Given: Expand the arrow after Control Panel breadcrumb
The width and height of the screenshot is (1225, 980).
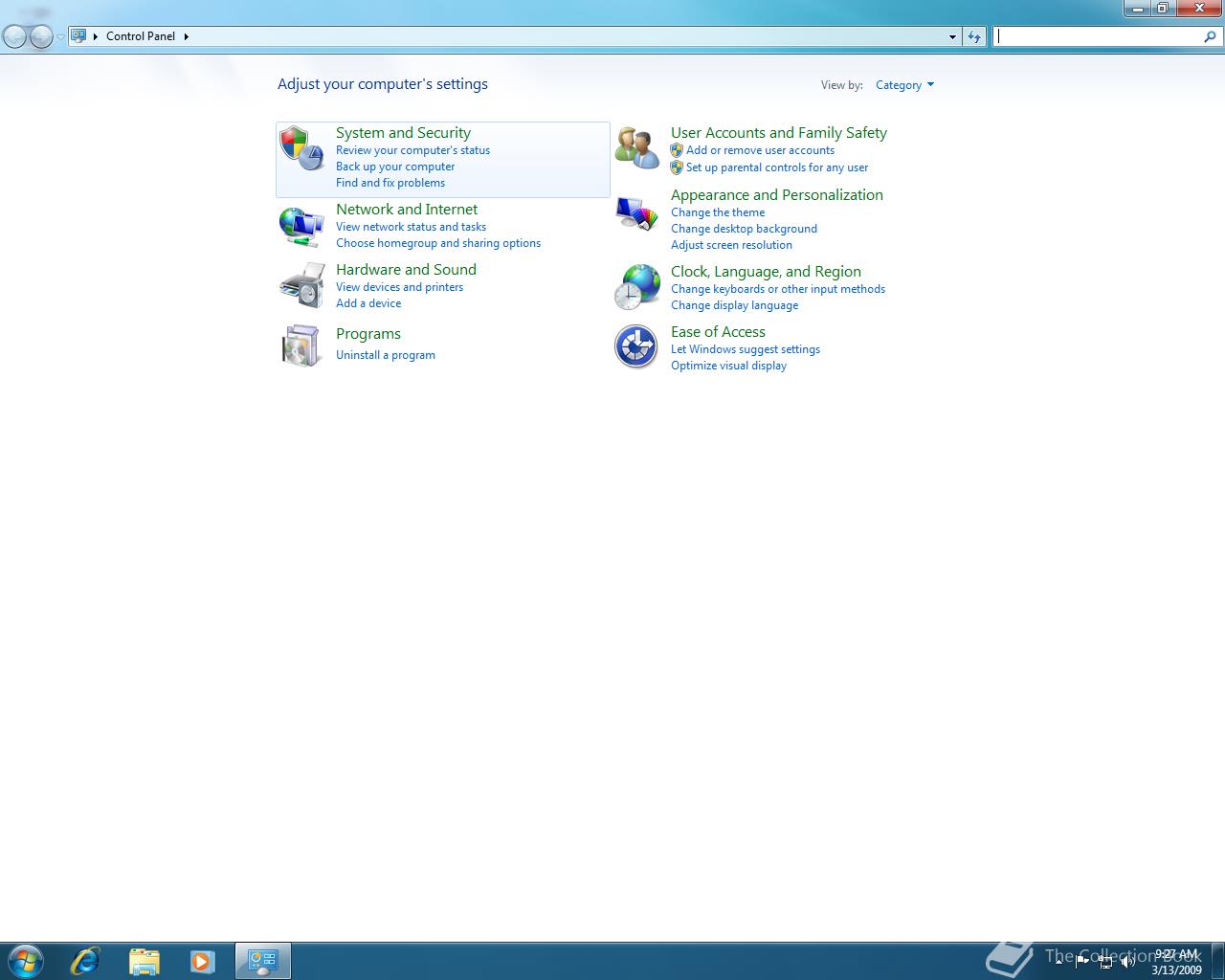Looking at the screenshot, I should (186, 36).
